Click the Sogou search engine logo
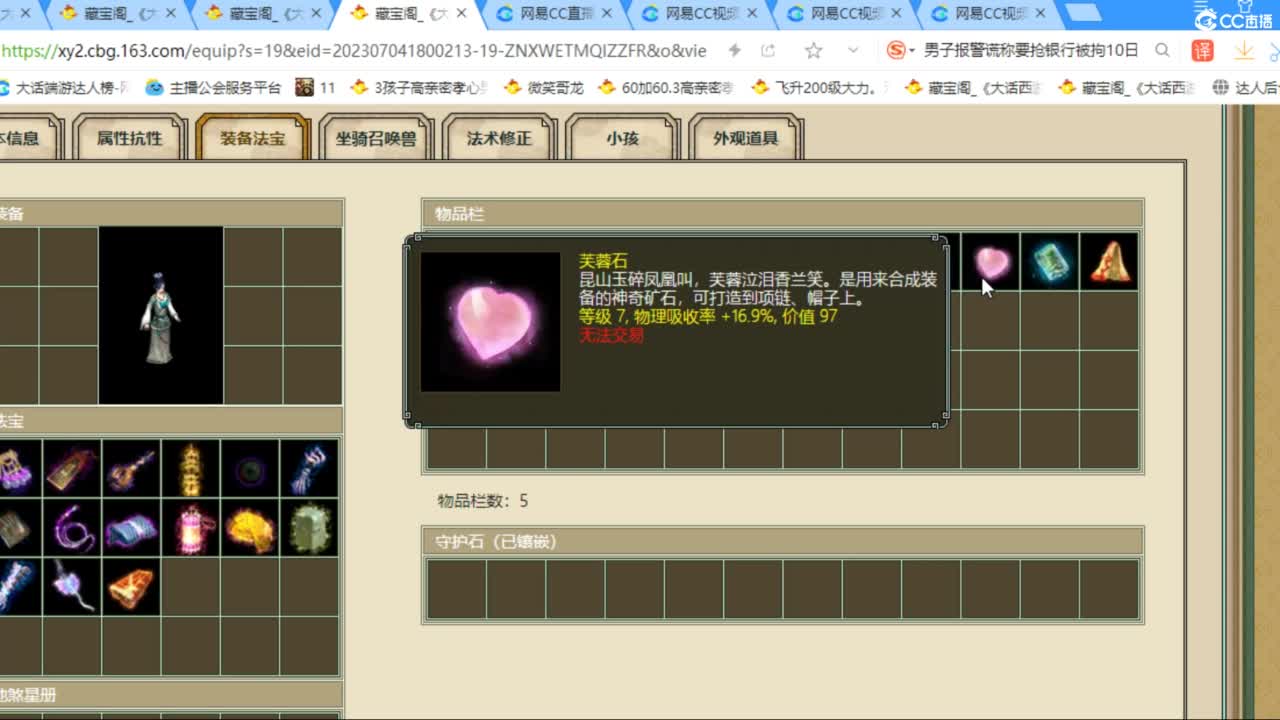This screenshot has height=720, width=1280. click(x=898, y=50)
